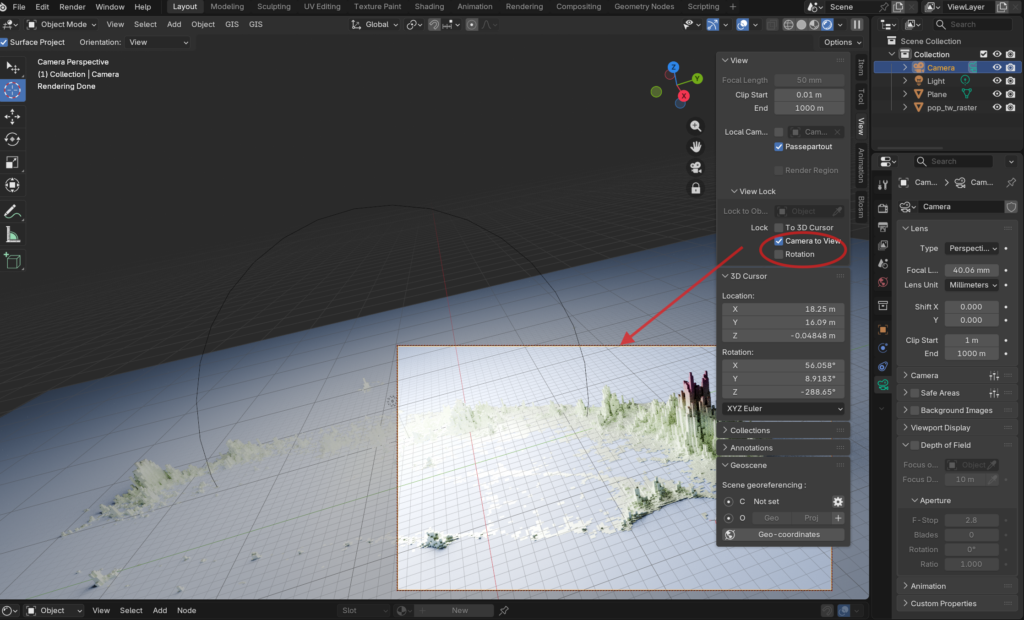Open the File menu
Screen dimensions: 1024x620
[19, 7]
